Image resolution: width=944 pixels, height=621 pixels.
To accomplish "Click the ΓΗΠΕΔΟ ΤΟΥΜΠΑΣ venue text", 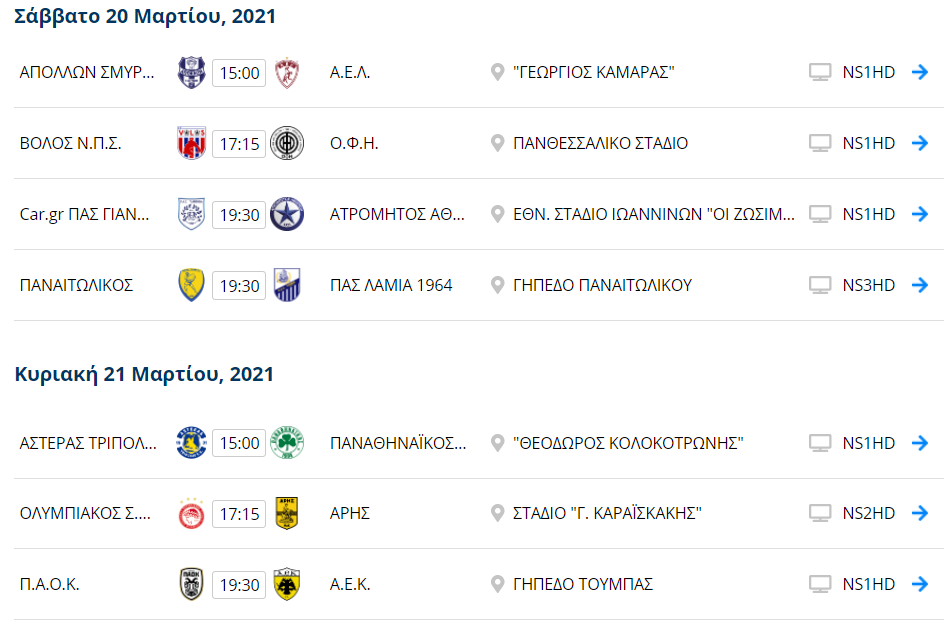I will 583,584.
